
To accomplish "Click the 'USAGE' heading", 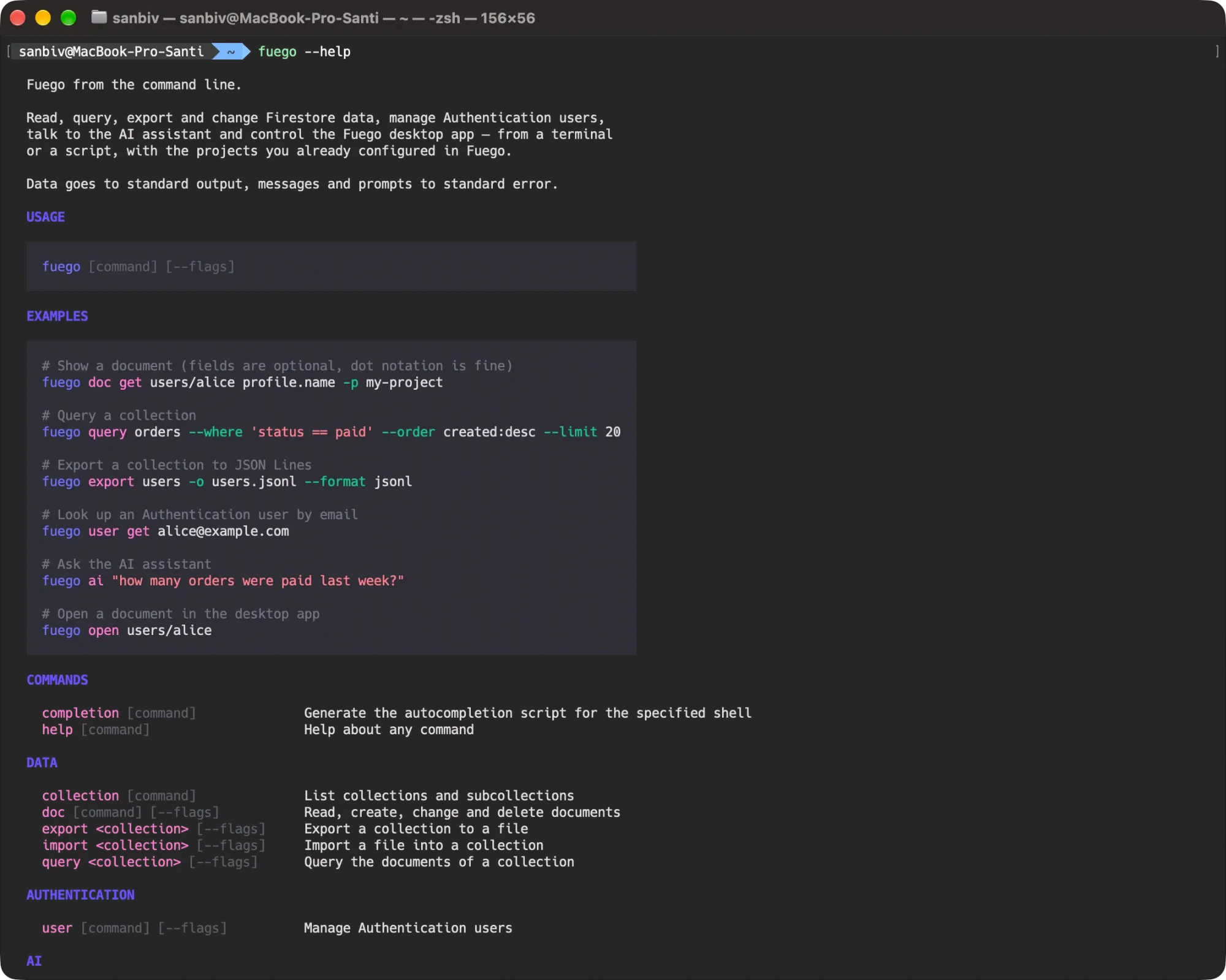I will [x=45, y=217].
